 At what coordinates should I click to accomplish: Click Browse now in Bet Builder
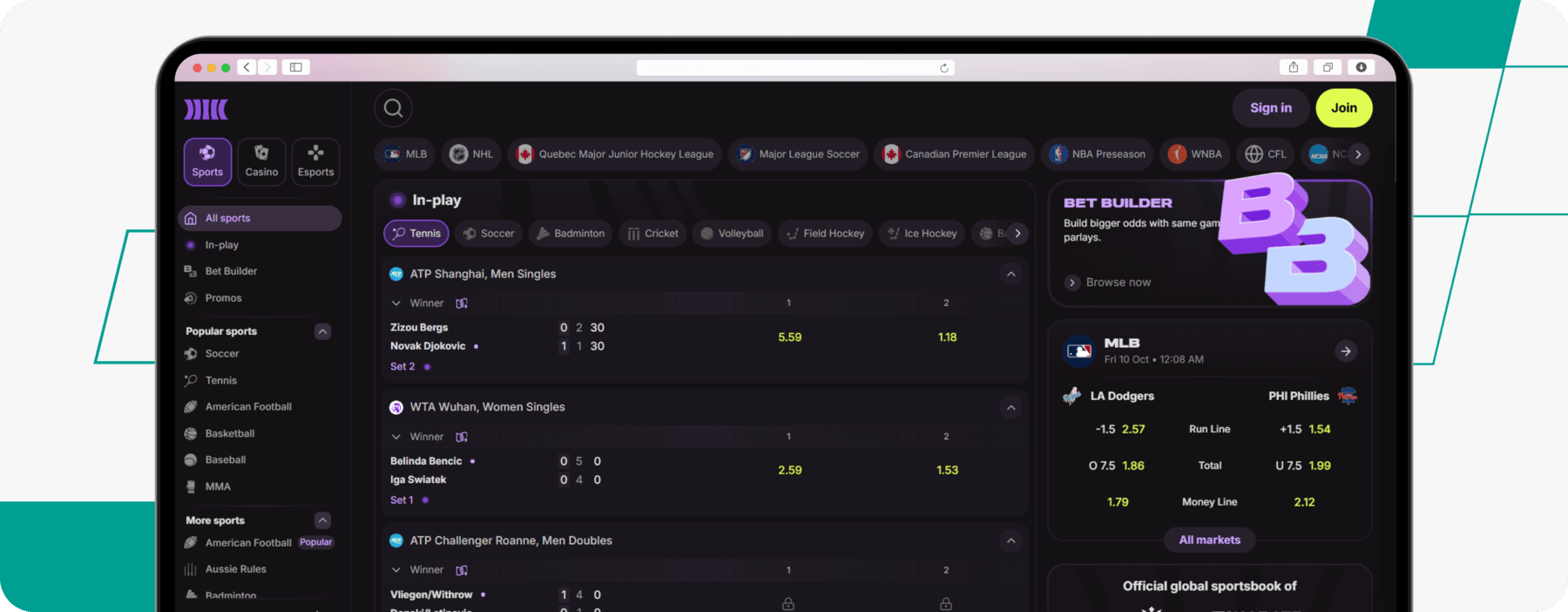point(1108,282)
